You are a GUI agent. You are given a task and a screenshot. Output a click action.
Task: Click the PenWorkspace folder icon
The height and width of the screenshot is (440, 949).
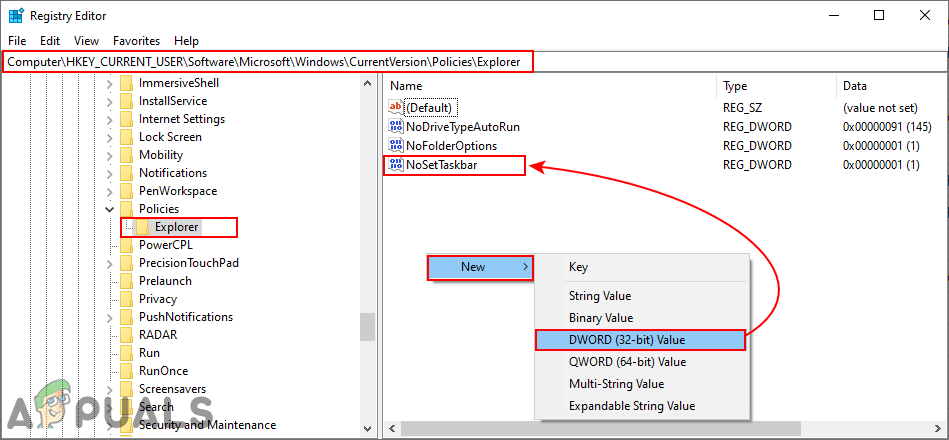coord(126,191)
